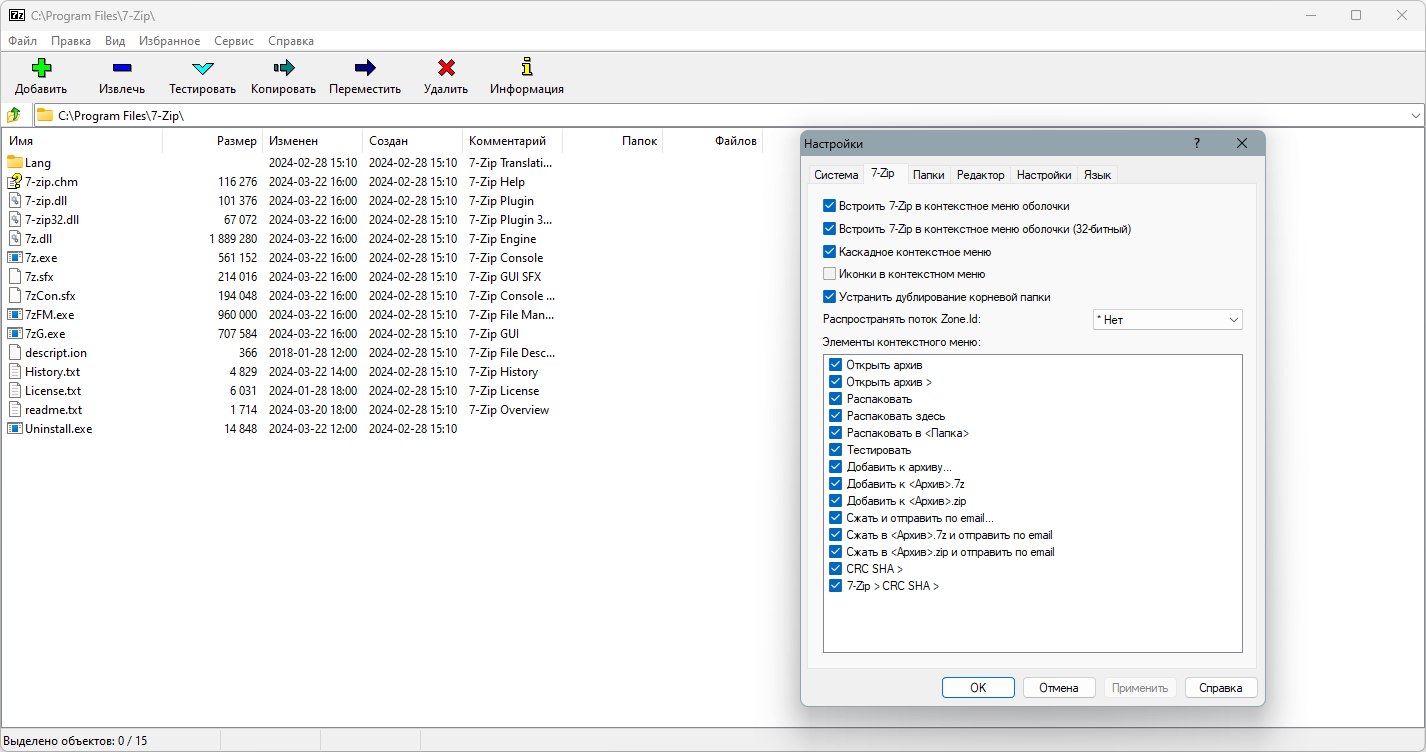Image resolution: width=1426 pixels, height=752 pixels.
Task: Switch to the Редактор tab
Action: [x=980, y=175]
